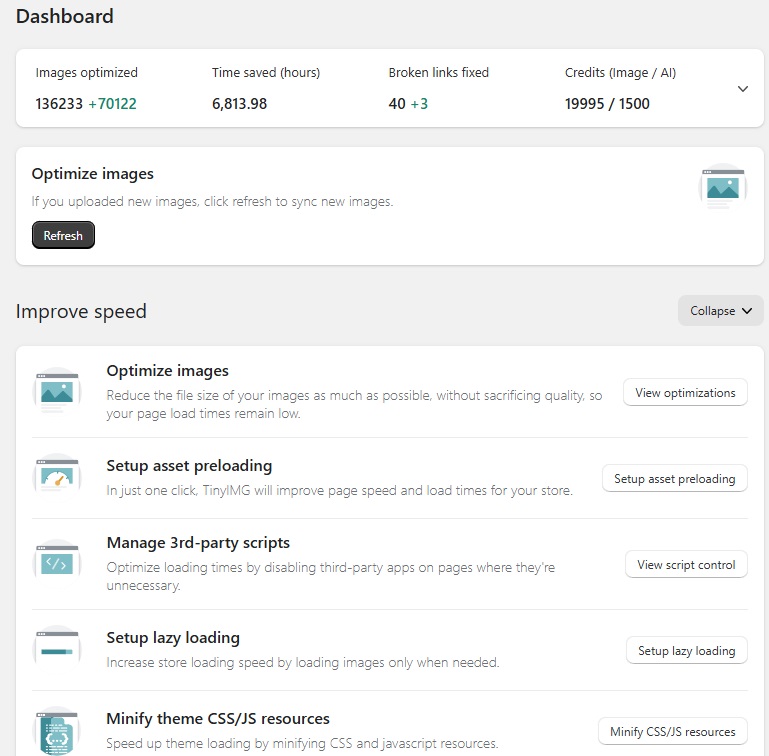Click the Minify CSS/JS resources button
The height and width of the screenshot is (756, 769).
coord(672,732)
